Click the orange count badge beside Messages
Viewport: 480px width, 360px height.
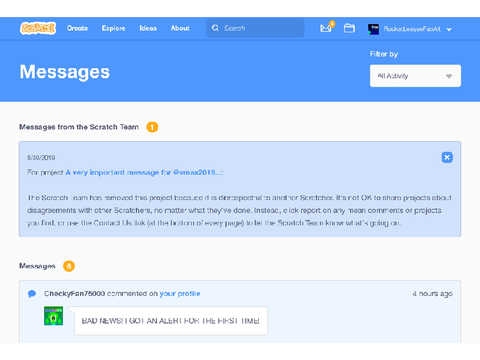click(69, 266)
